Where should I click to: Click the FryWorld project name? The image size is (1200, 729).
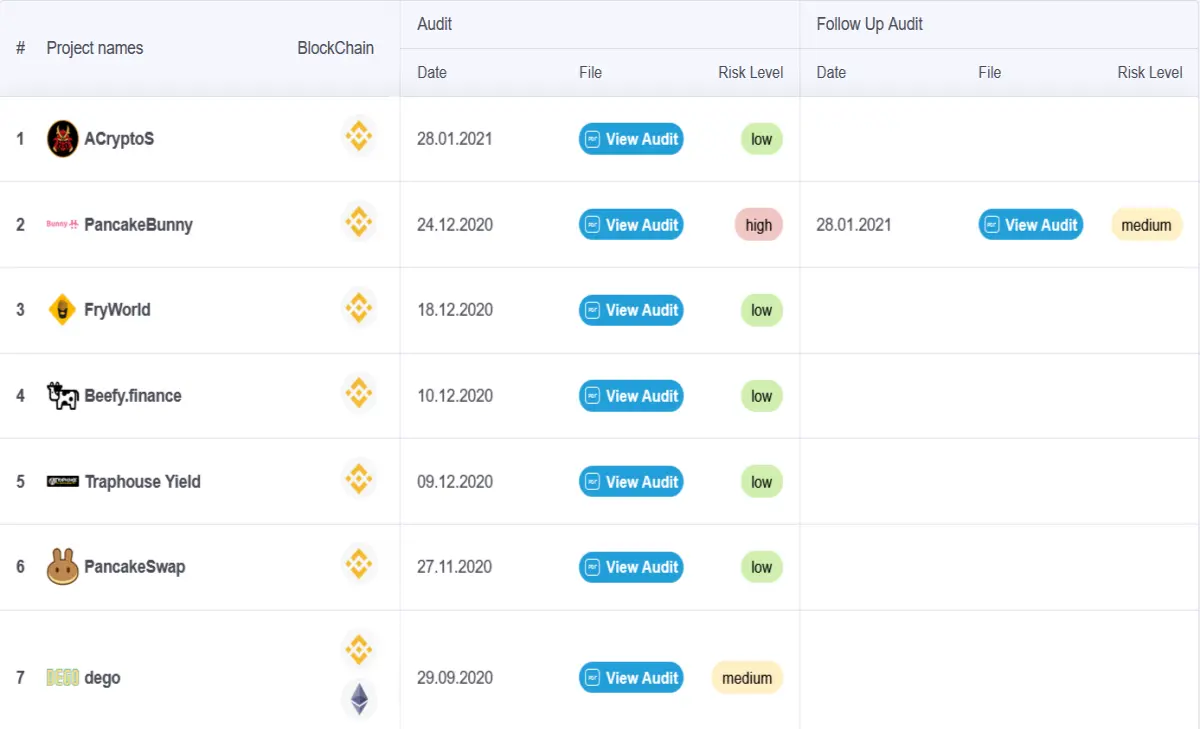117,310
